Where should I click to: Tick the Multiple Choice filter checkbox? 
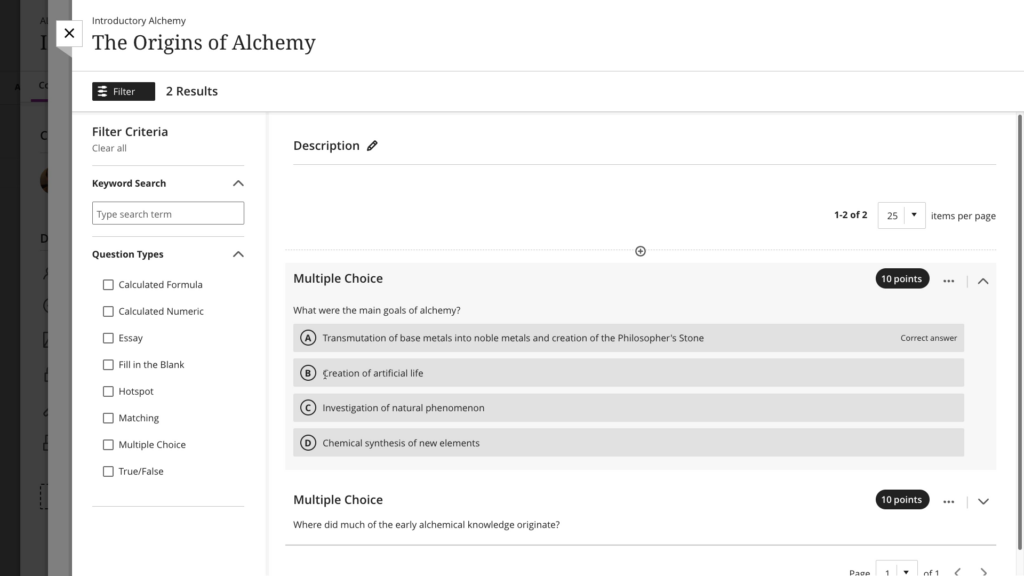[x=108, y=445]
